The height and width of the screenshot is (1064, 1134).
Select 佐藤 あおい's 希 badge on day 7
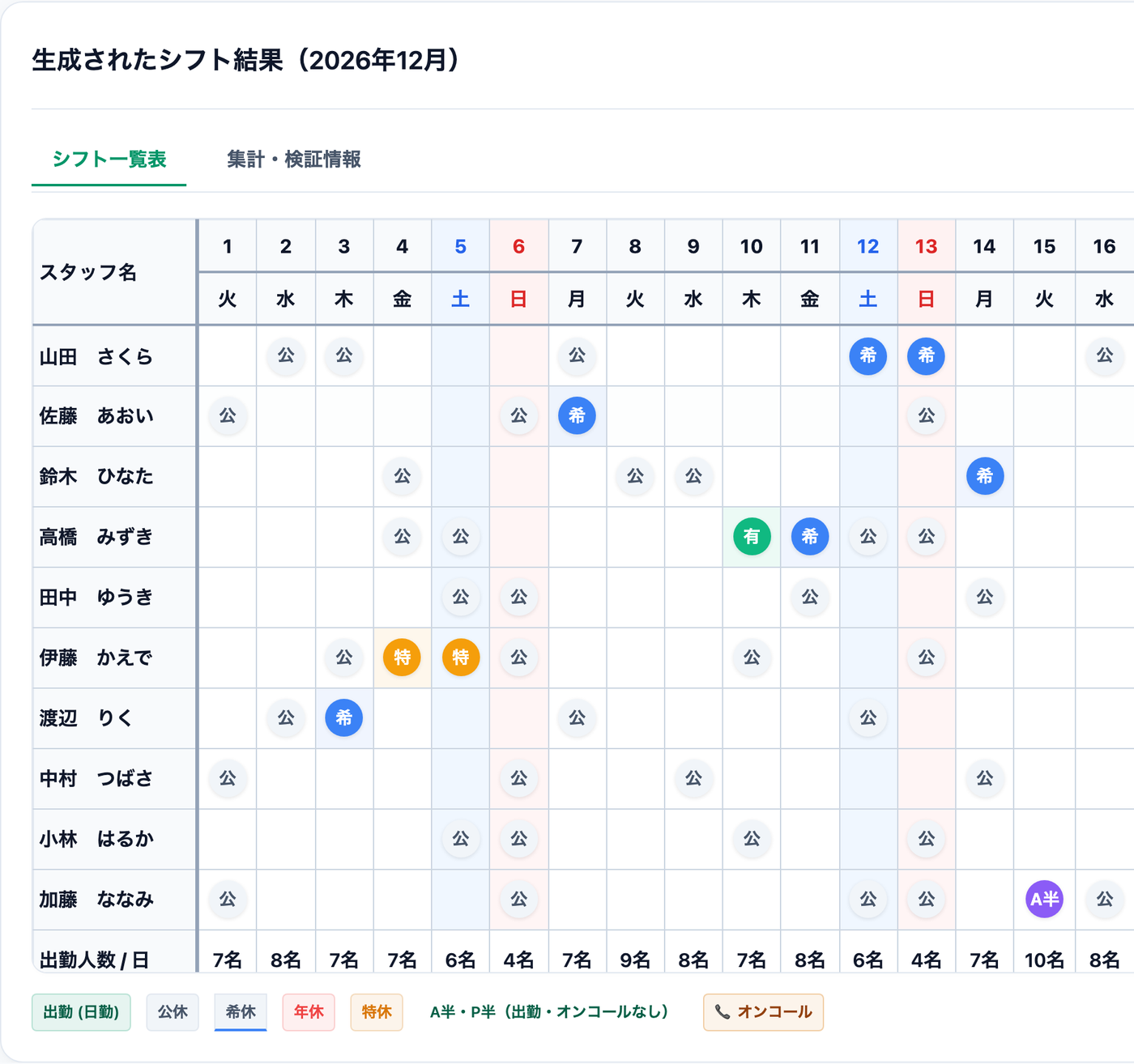577,415
